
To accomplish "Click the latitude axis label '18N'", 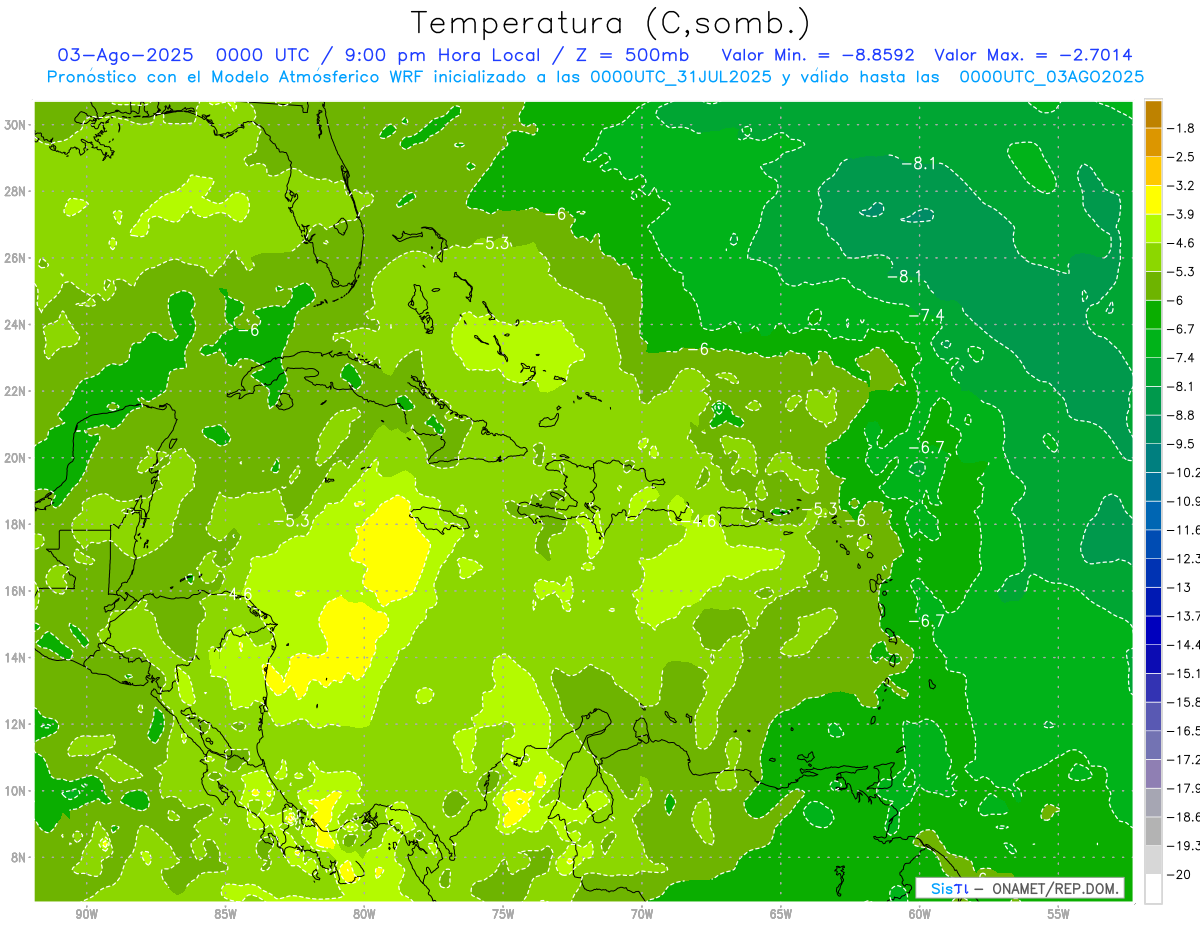I will [x=17, y=524].
